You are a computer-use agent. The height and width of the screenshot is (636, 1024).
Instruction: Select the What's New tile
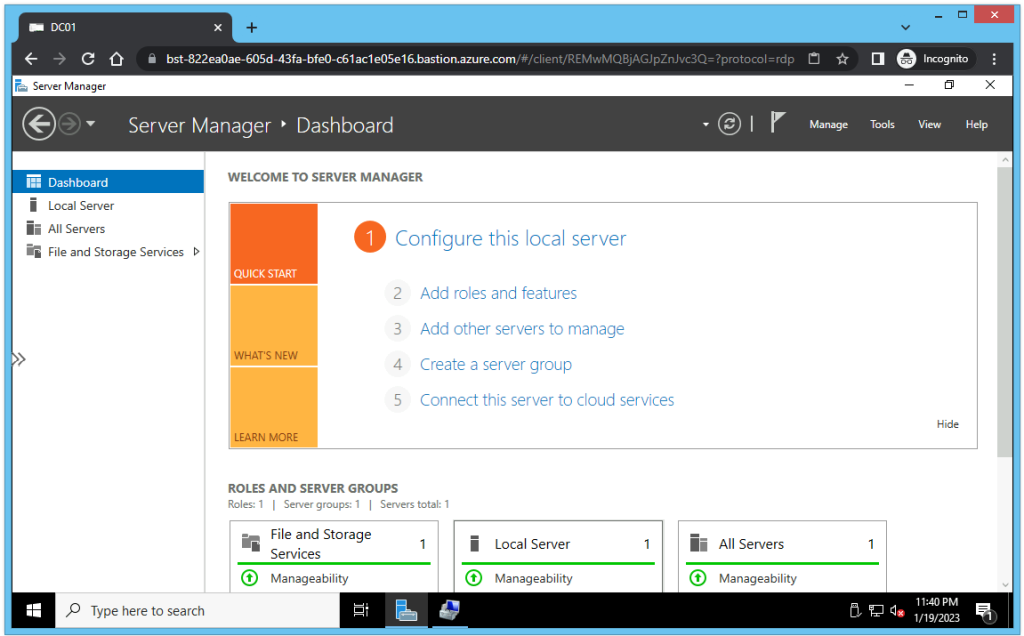tap(274, 325)
